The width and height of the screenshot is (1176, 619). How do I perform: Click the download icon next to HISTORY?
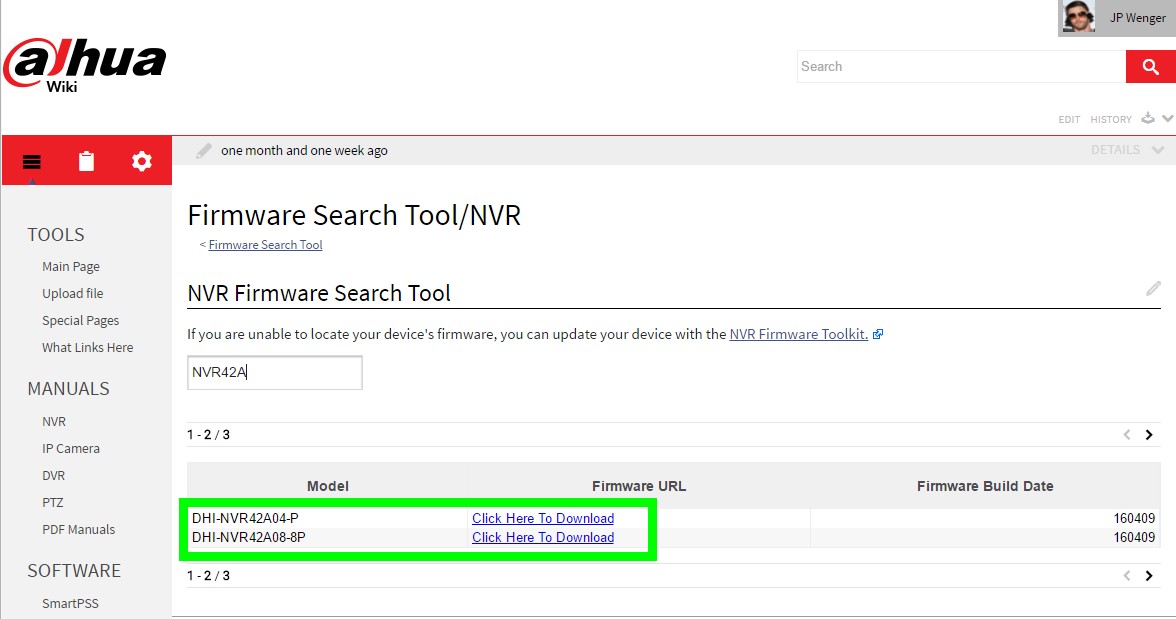(1148, 119)
